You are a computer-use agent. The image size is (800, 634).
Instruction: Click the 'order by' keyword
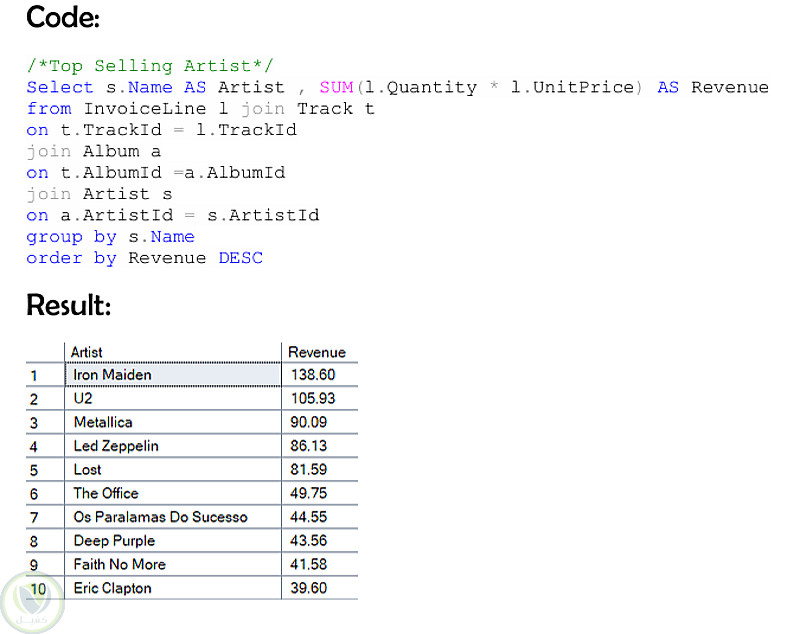tap(71, 259)
